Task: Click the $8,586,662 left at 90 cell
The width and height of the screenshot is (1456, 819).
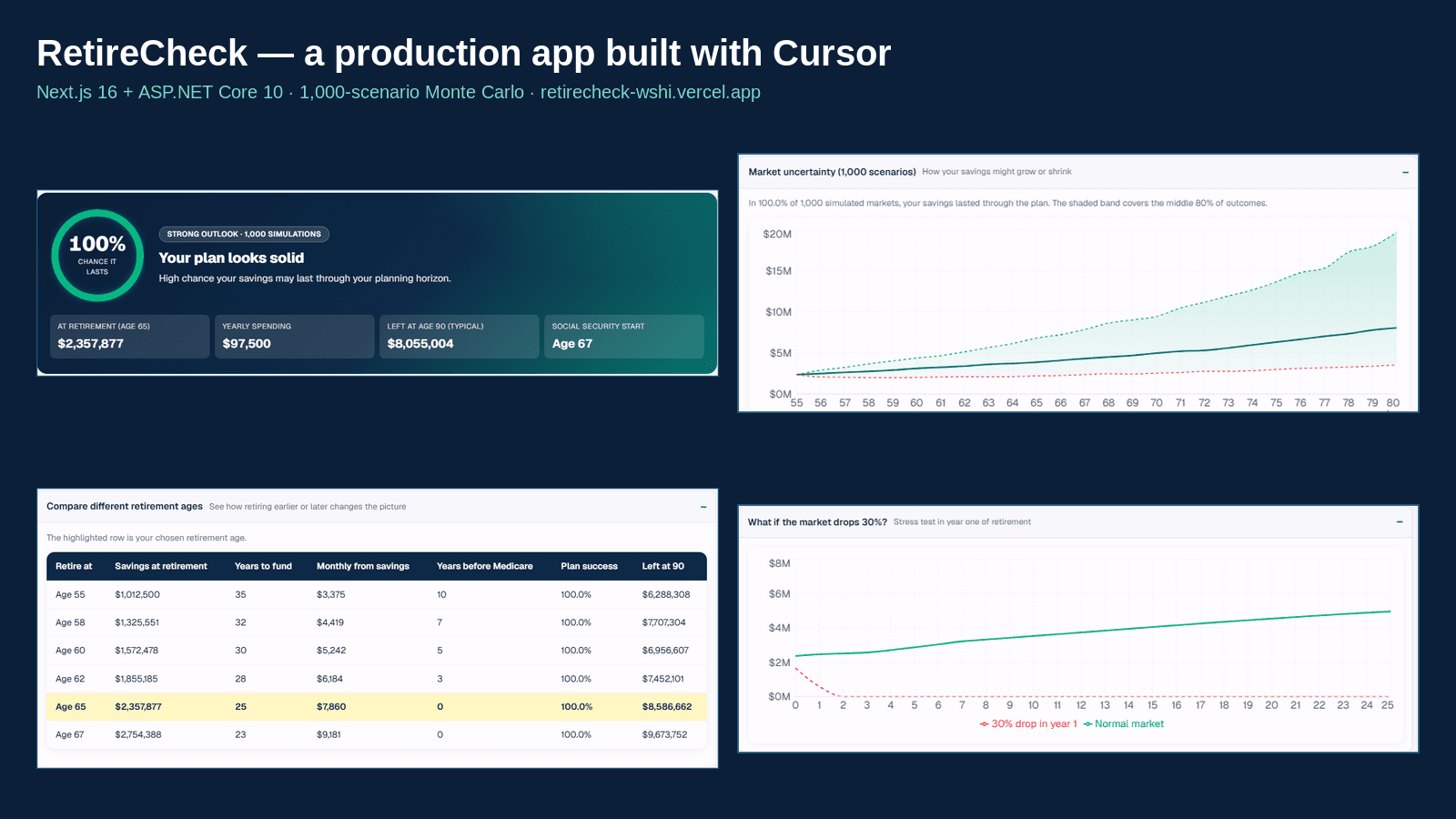Action: tap(667, 707)
